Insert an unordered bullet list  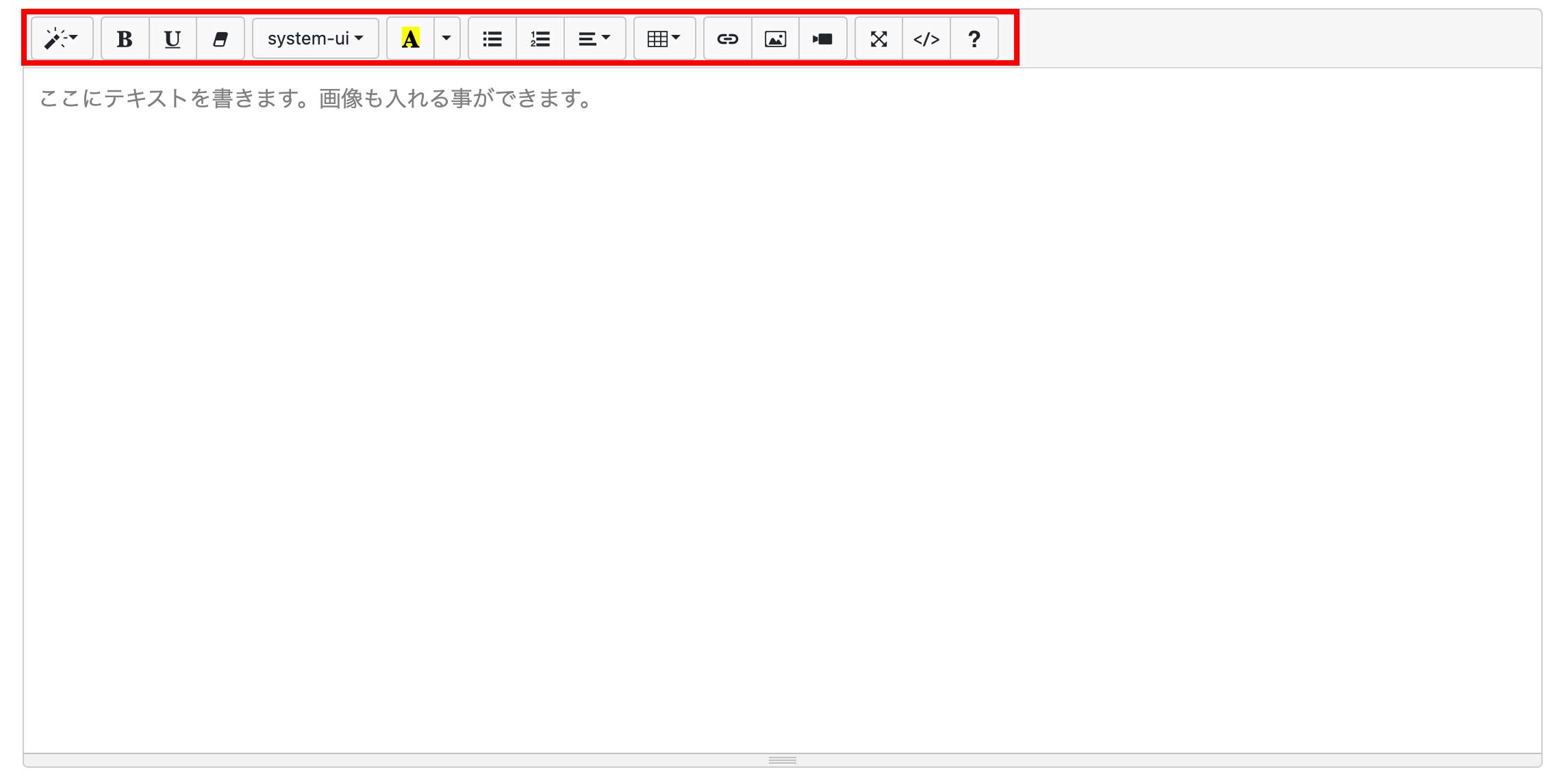492,39
